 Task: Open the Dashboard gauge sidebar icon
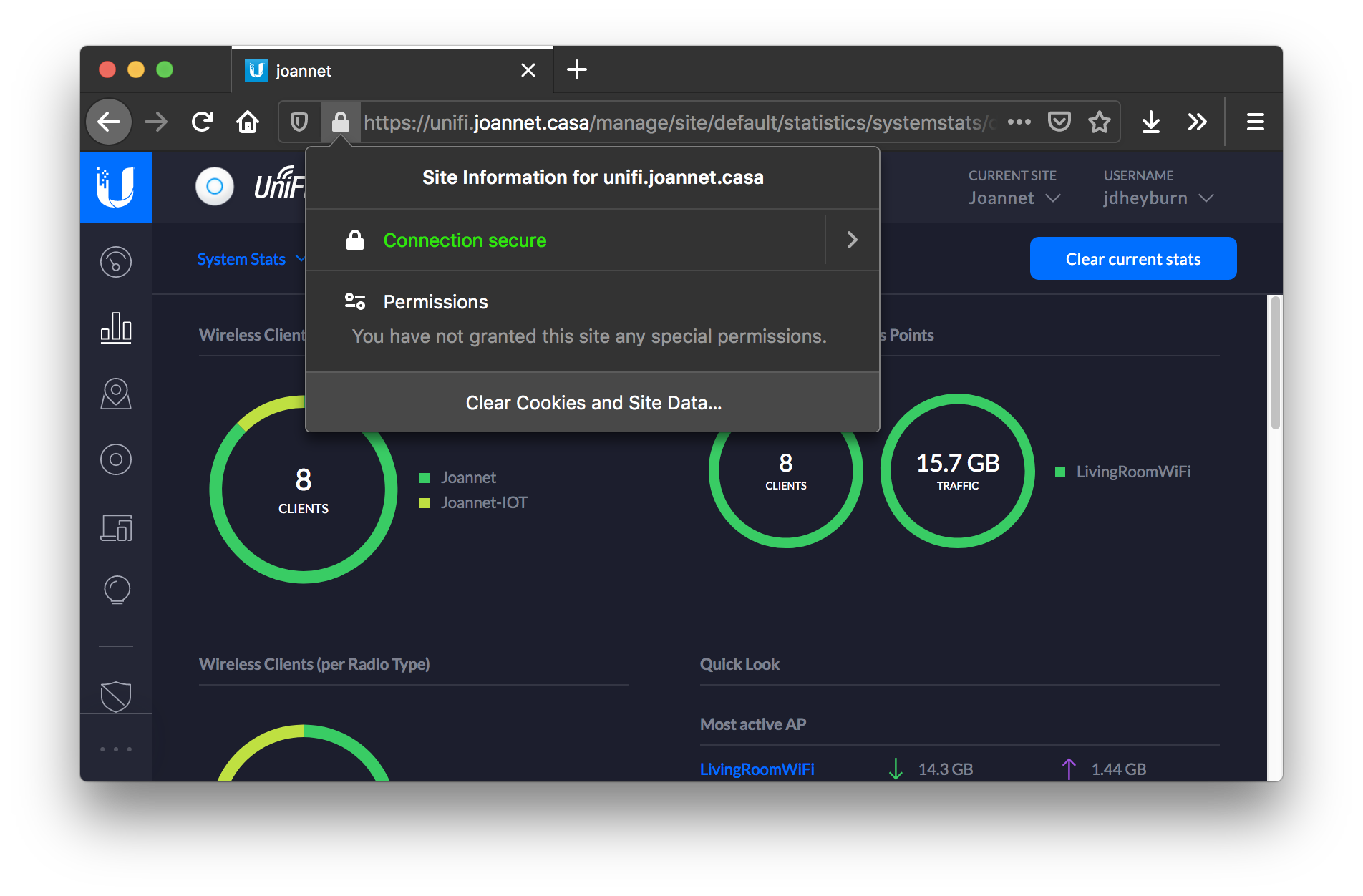click(116, 262)
